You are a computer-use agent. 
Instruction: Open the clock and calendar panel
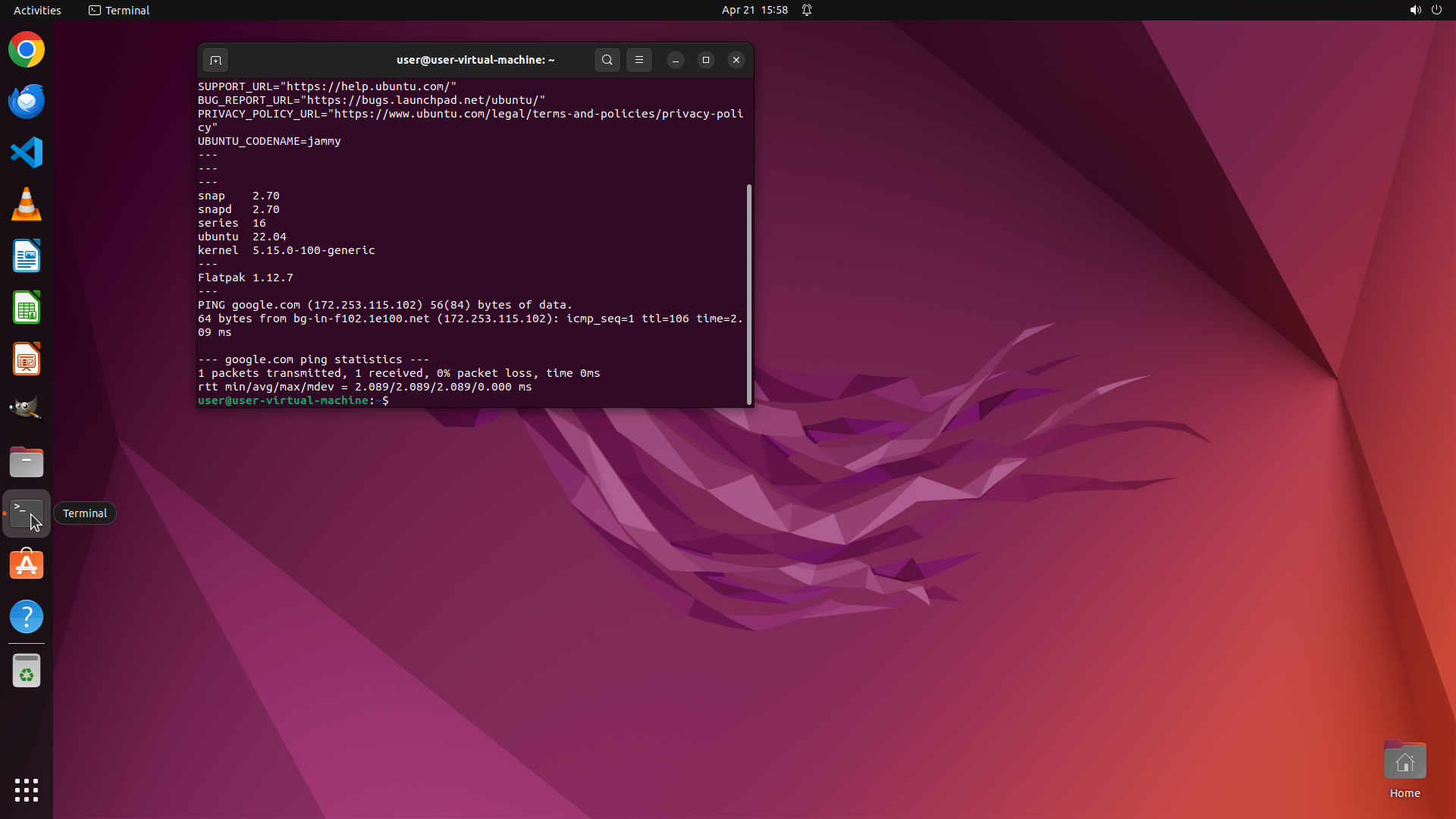tap(754, 10)
